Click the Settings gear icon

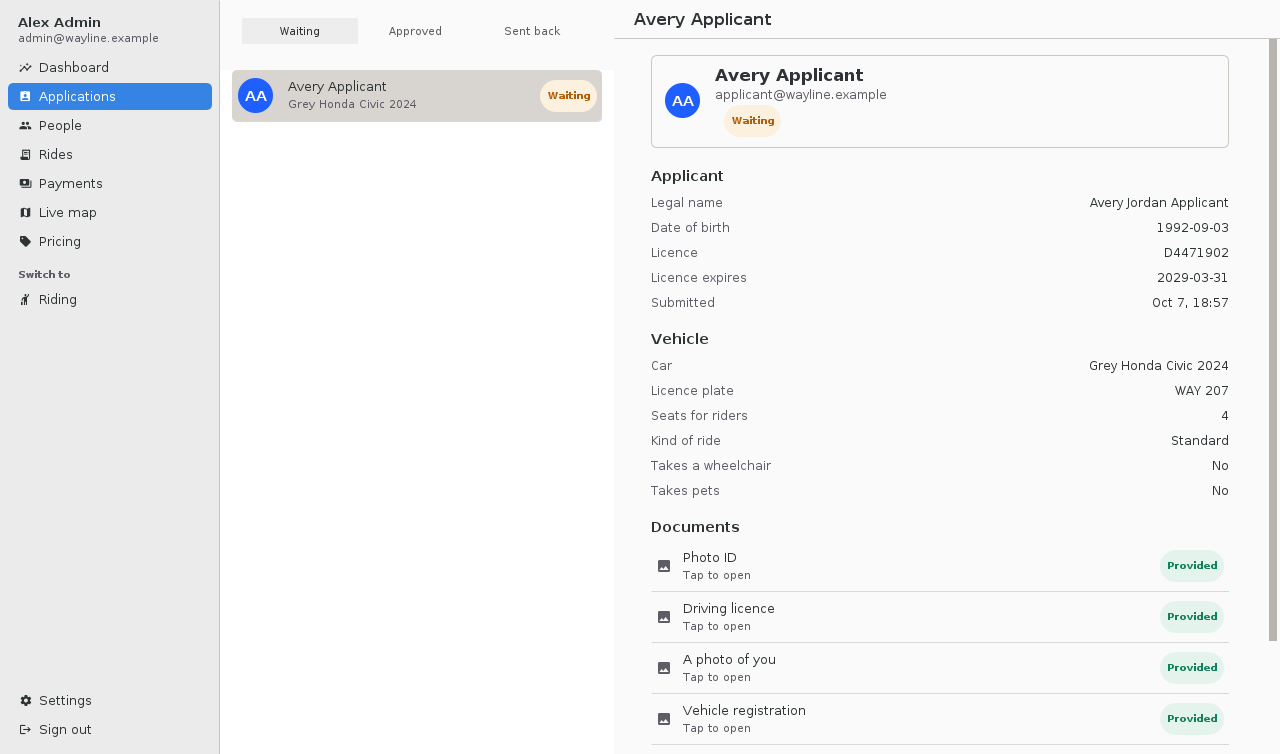pyautogui.click(x=25, y=701)
